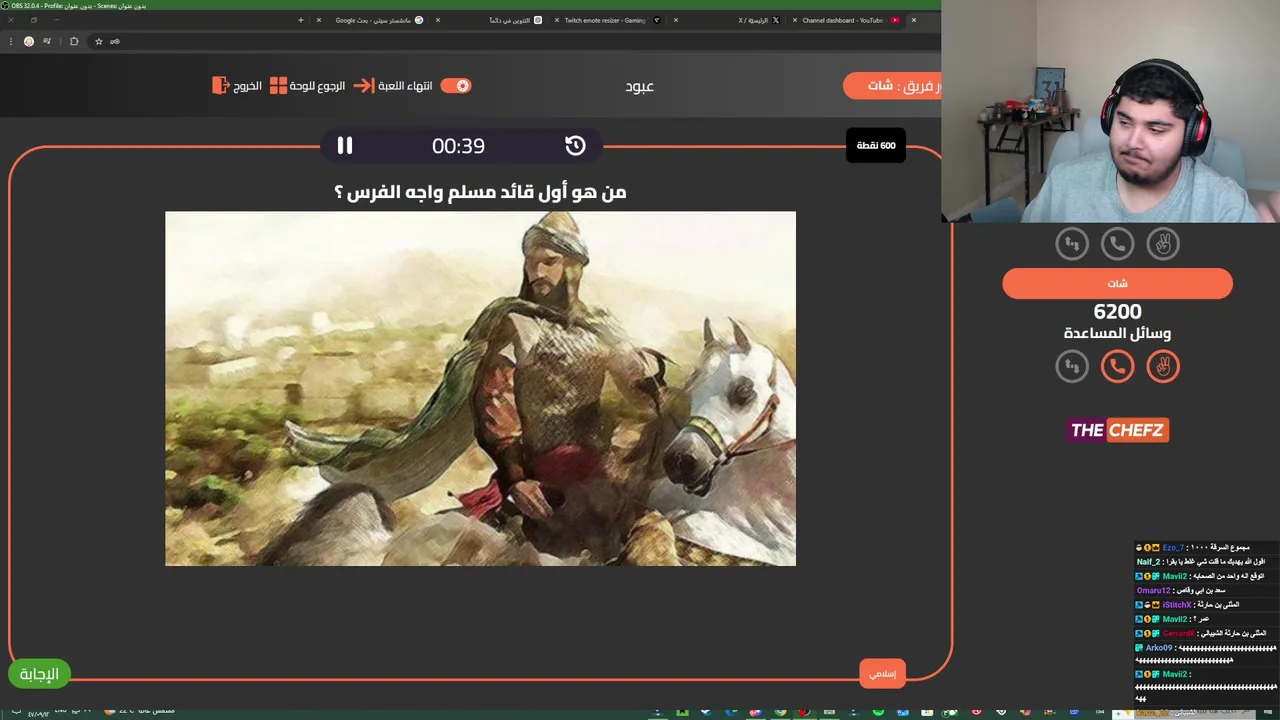Reset the countdown with the circular arrow icon

point(575,146)
